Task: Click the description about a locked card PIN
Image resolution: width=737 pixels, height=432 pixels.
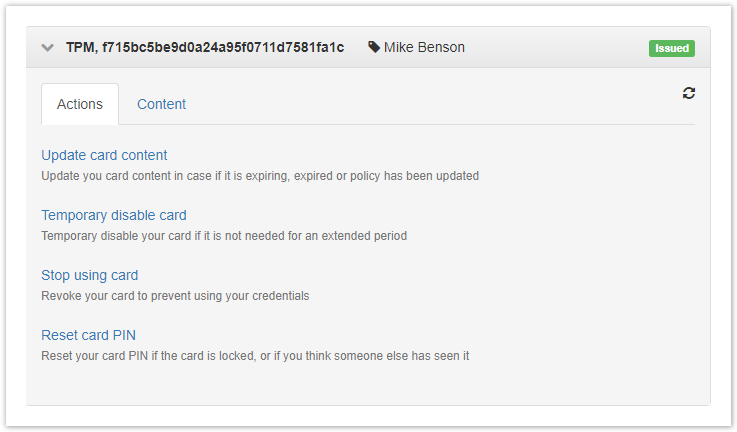Action: pos(255,356)
